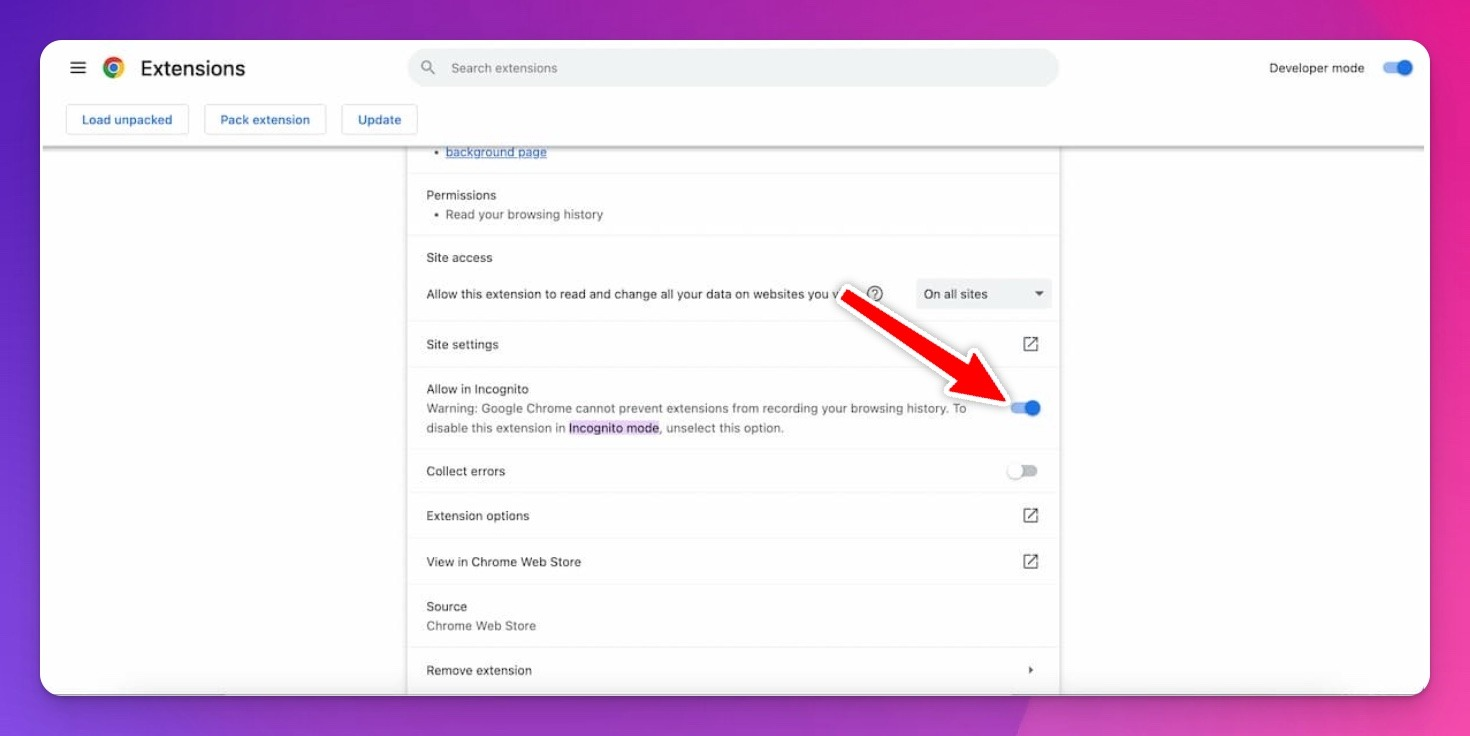Click the Pack extension button

[265, 120]
